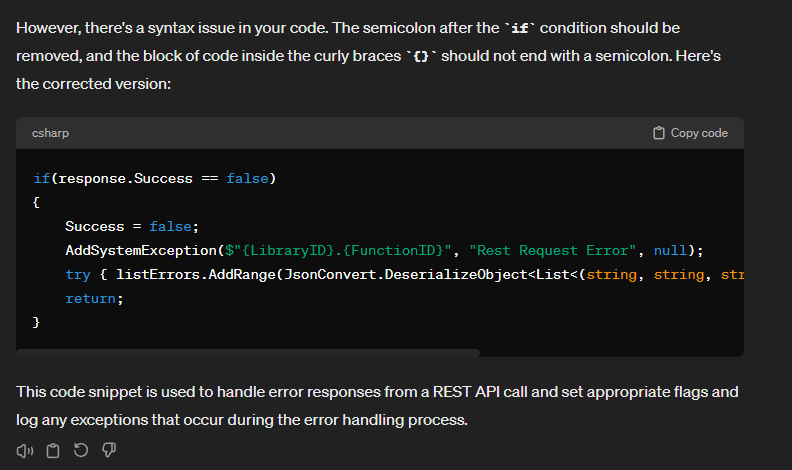Click the thumbs down bad response icon
Image resolution: width=792 pixels, height=470 pixels.
109,450
